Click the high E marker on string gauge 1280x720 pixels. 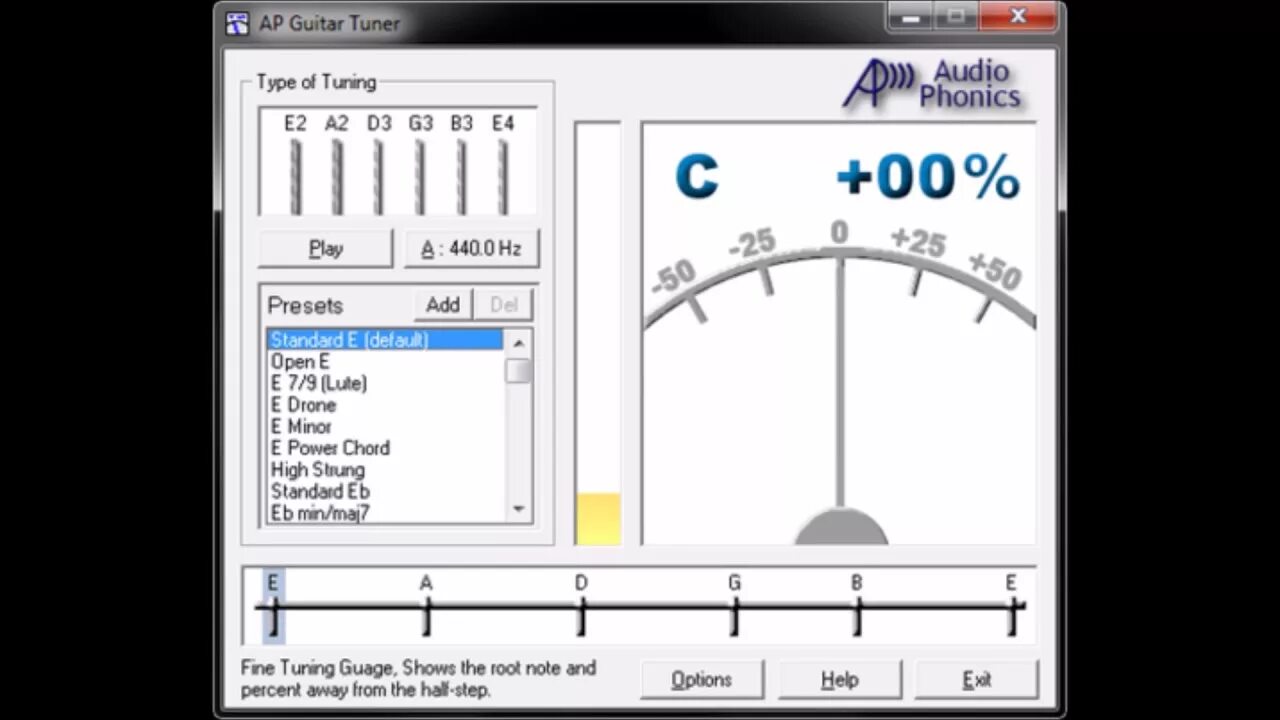[1011, 606]
